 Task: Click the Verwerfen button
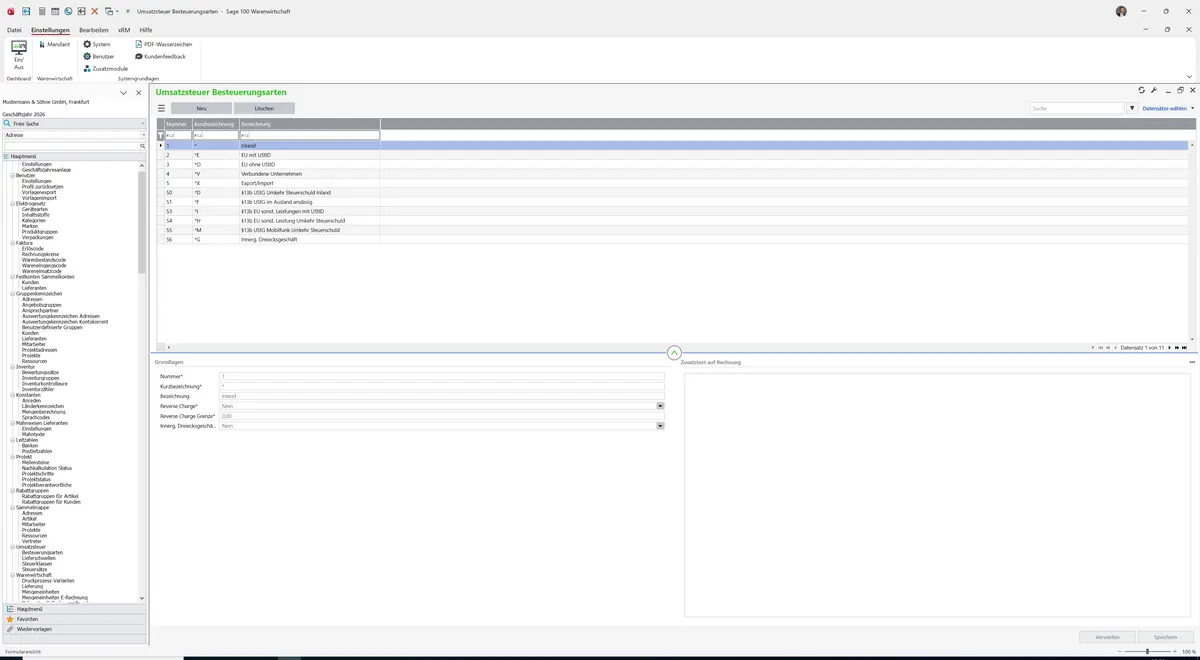click(x=1107, y=637)
